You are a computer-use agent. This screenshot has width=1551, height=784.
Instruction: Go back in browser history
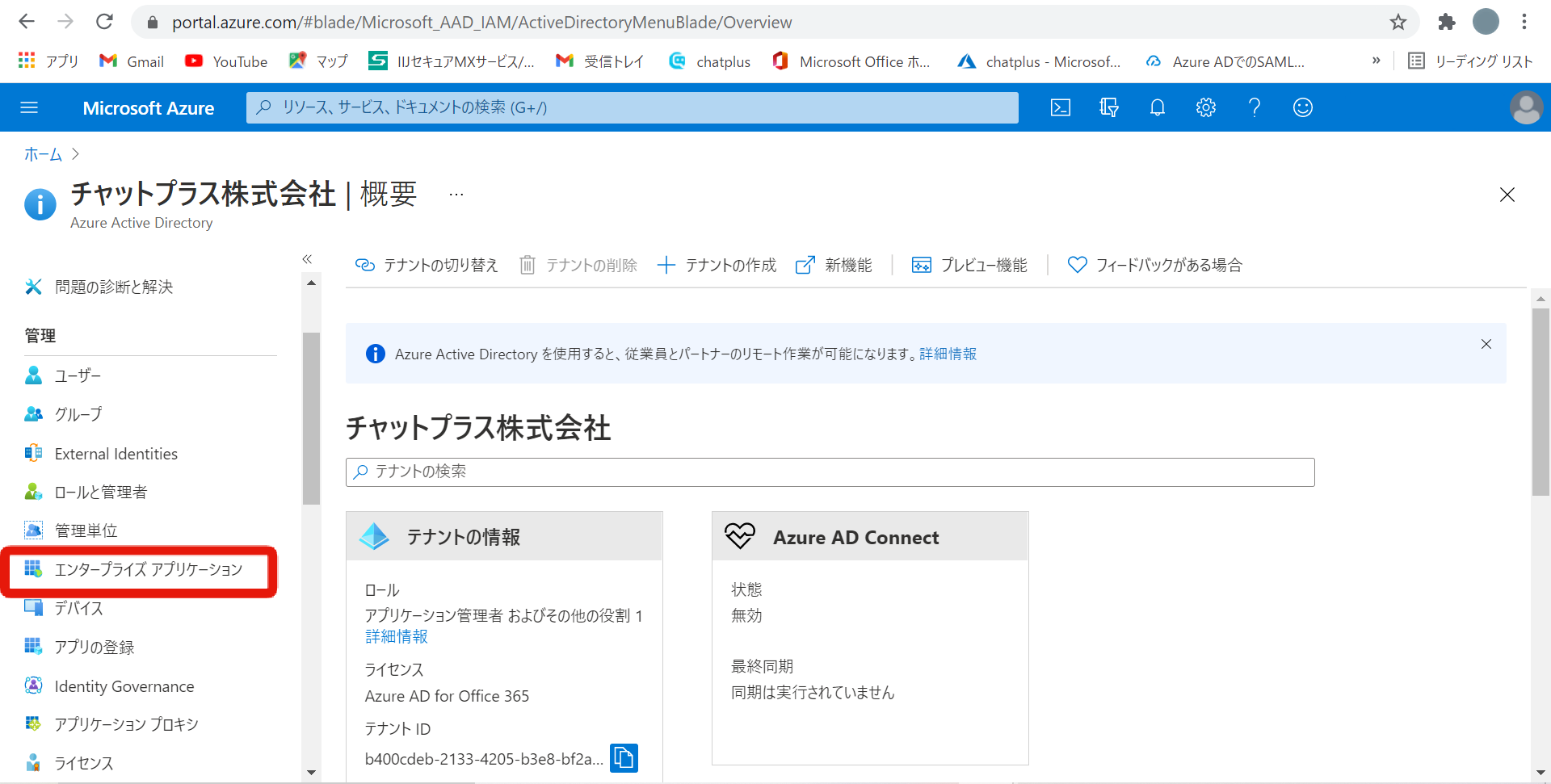coord(27,22)
